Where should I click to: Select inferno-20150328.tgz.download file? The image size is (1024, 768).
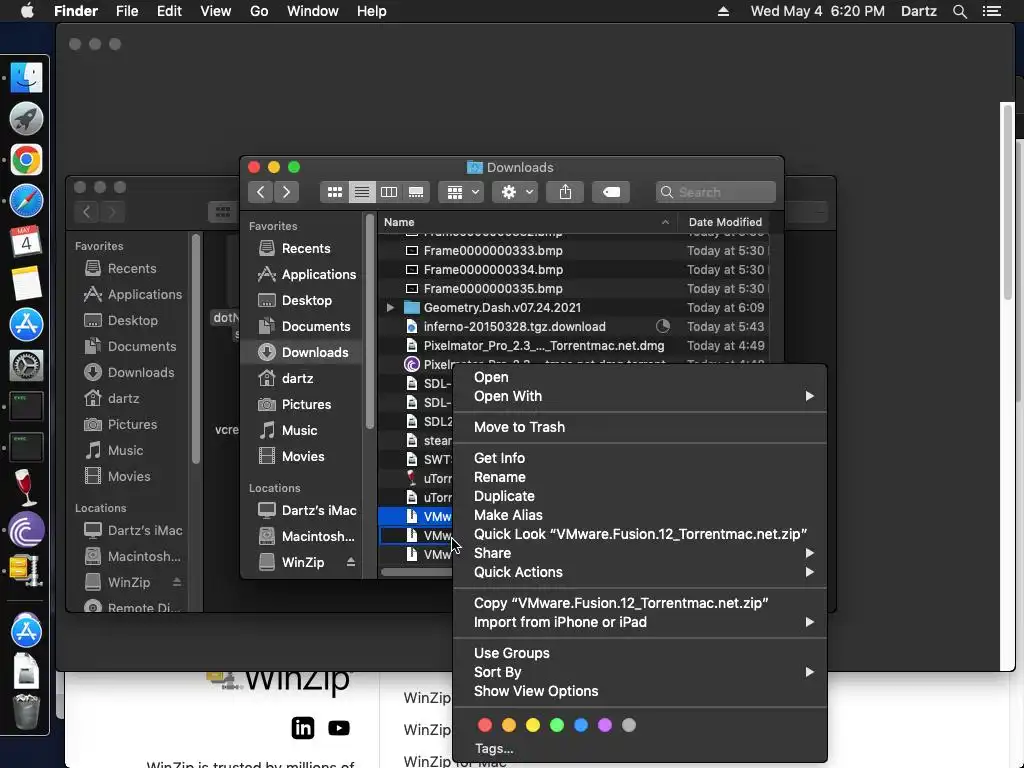(573, 327)
